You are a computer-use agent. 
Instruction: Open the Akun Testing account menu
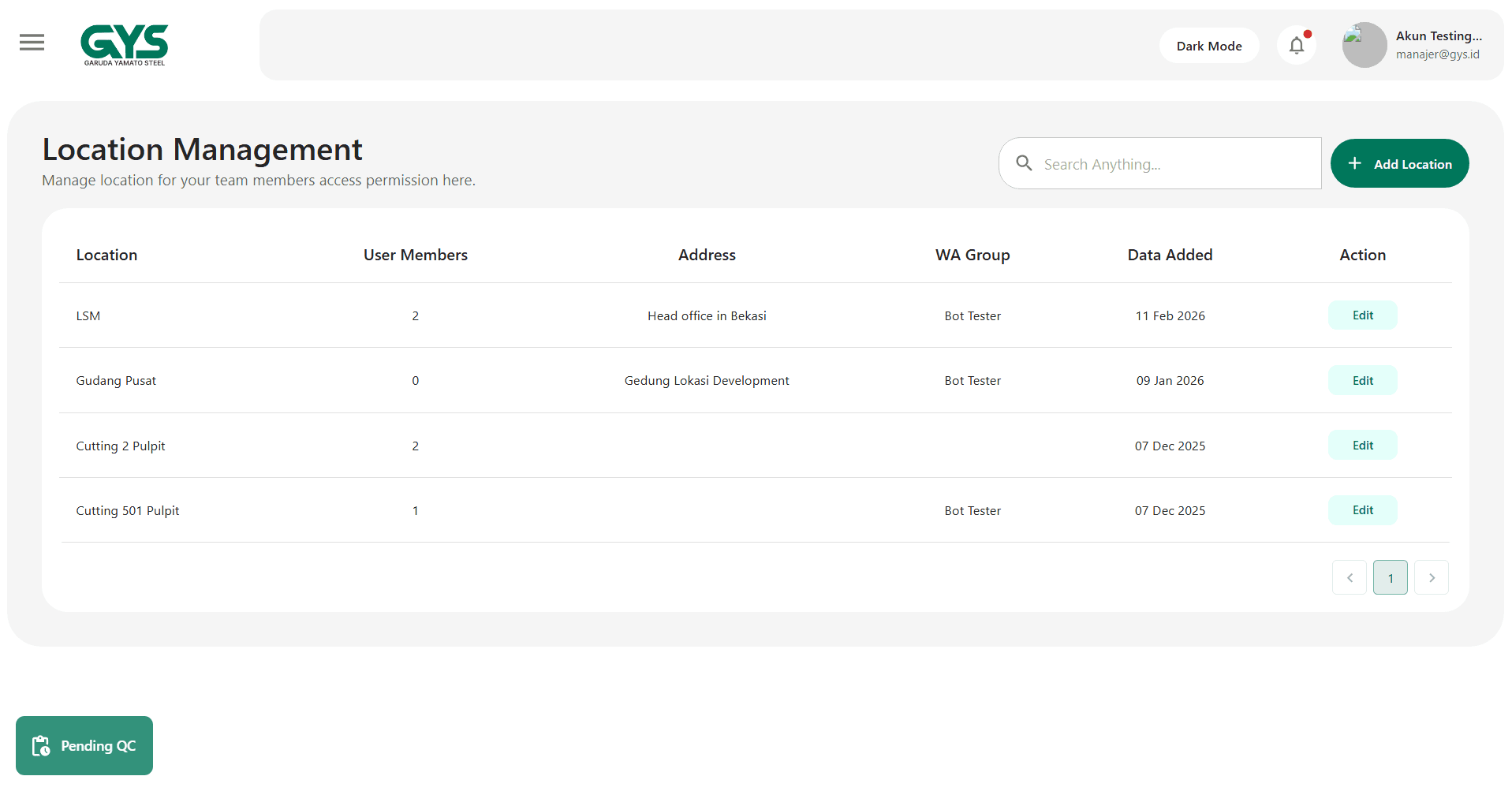click(x=1438, y=45)
